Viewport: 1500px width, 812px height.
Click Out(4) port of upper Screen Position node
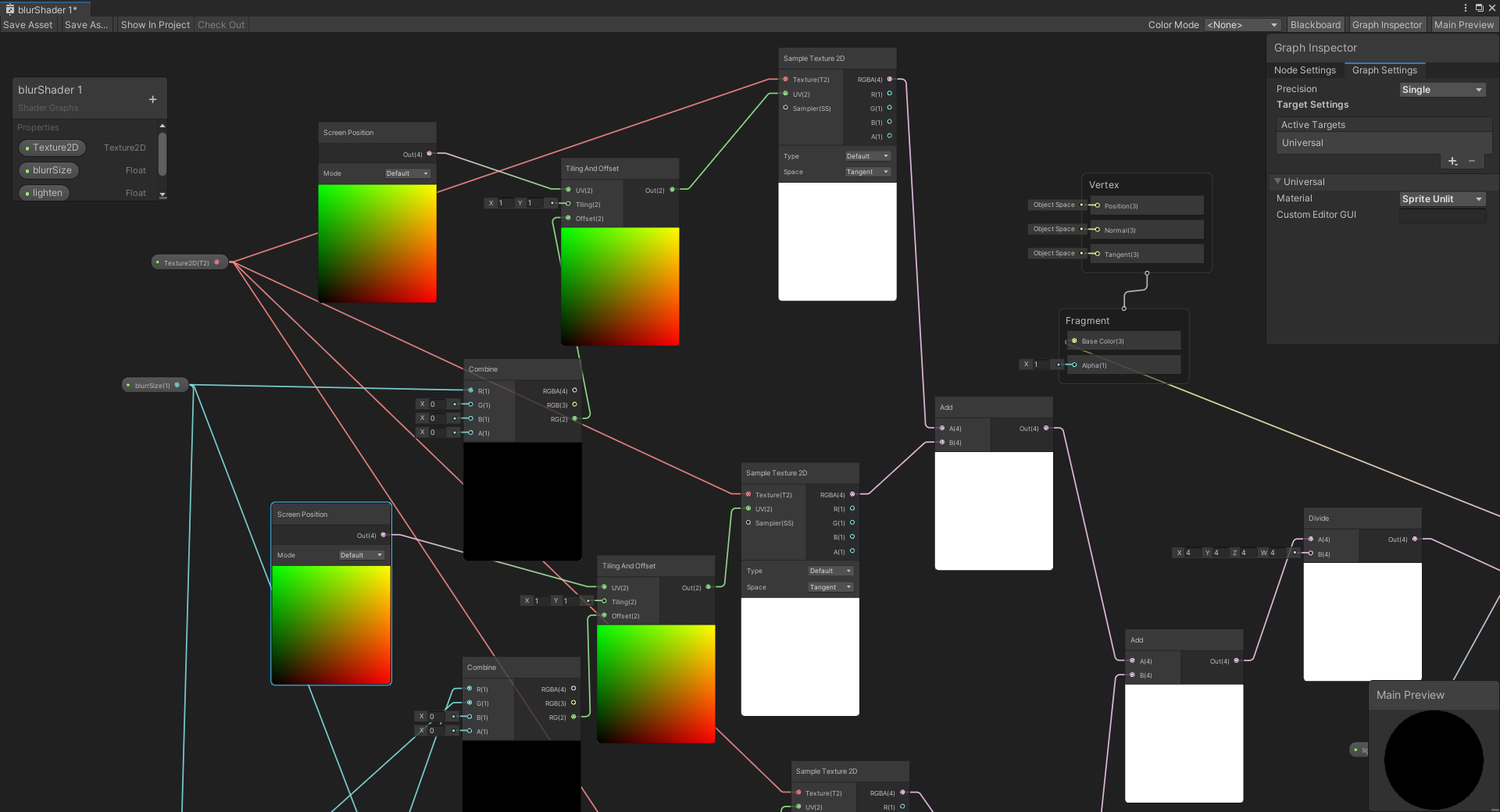[x=429, y=154]
